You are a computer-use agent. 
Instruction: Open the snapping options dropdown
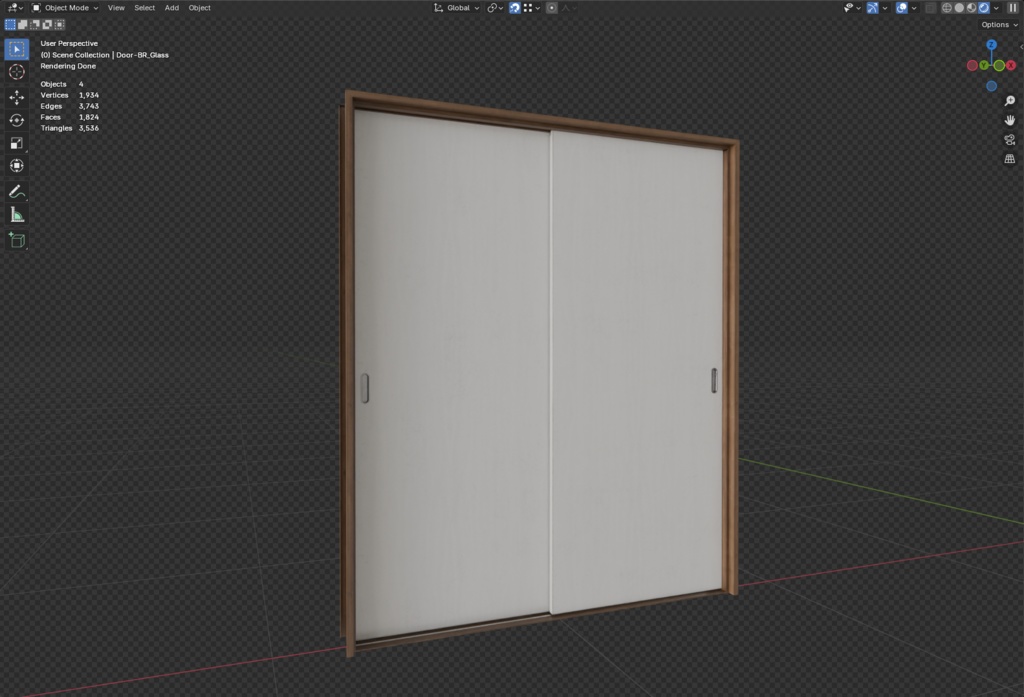pos(532,8)
